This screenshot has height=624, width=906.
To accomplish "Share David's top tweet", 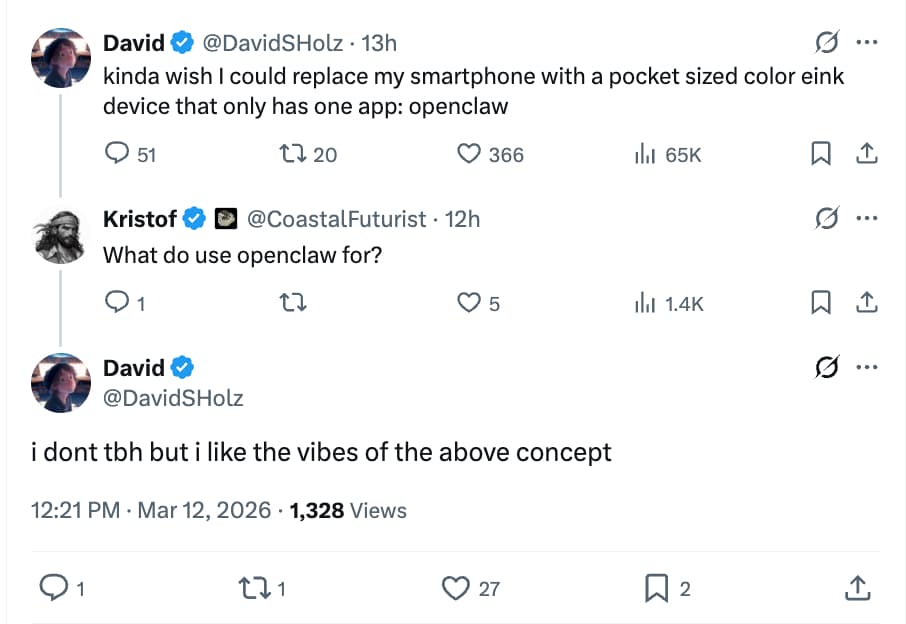I will [x=867, y=154].
